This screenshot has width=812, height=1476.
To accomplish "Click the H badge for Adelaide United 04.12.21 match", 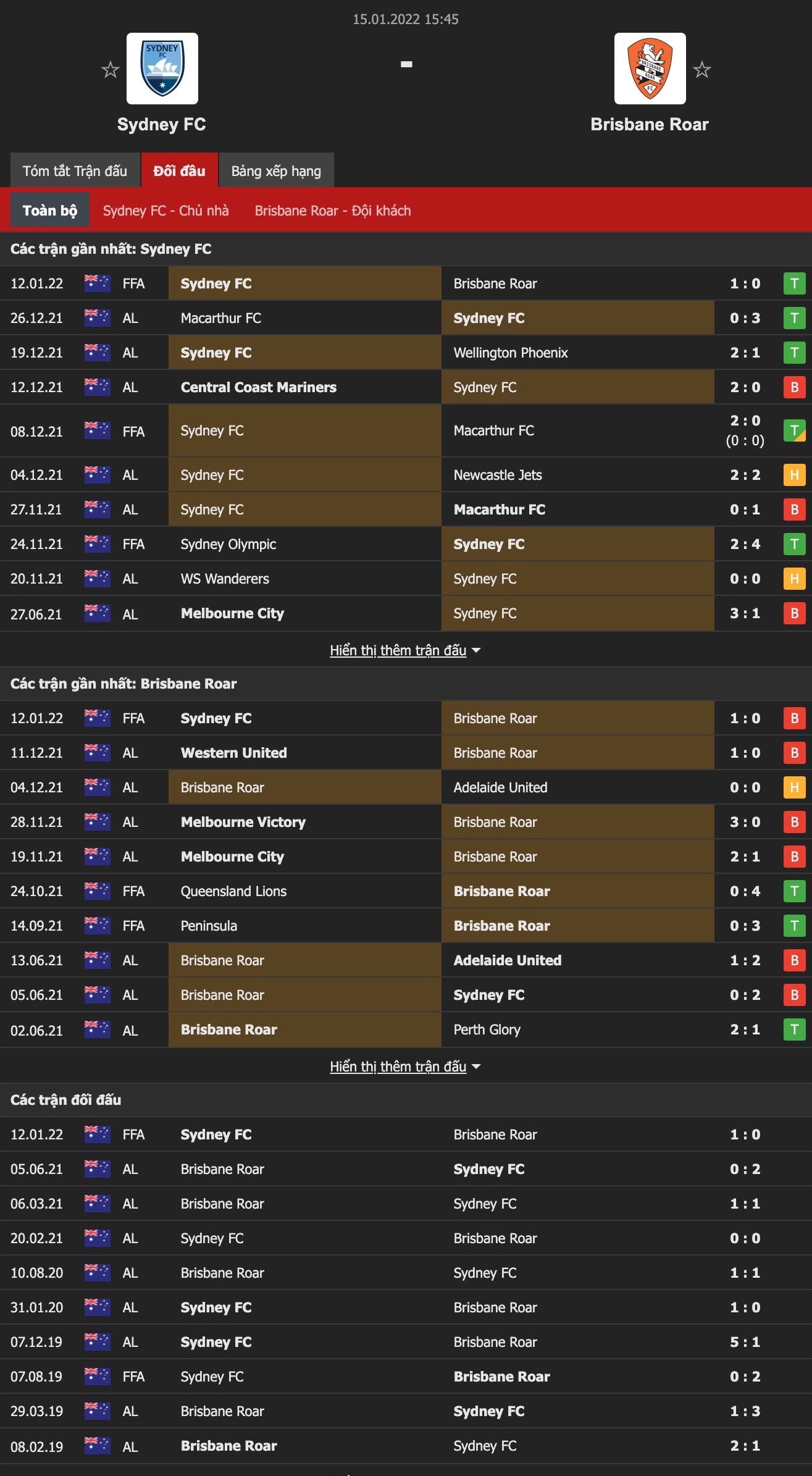I will tap(794, 787).
